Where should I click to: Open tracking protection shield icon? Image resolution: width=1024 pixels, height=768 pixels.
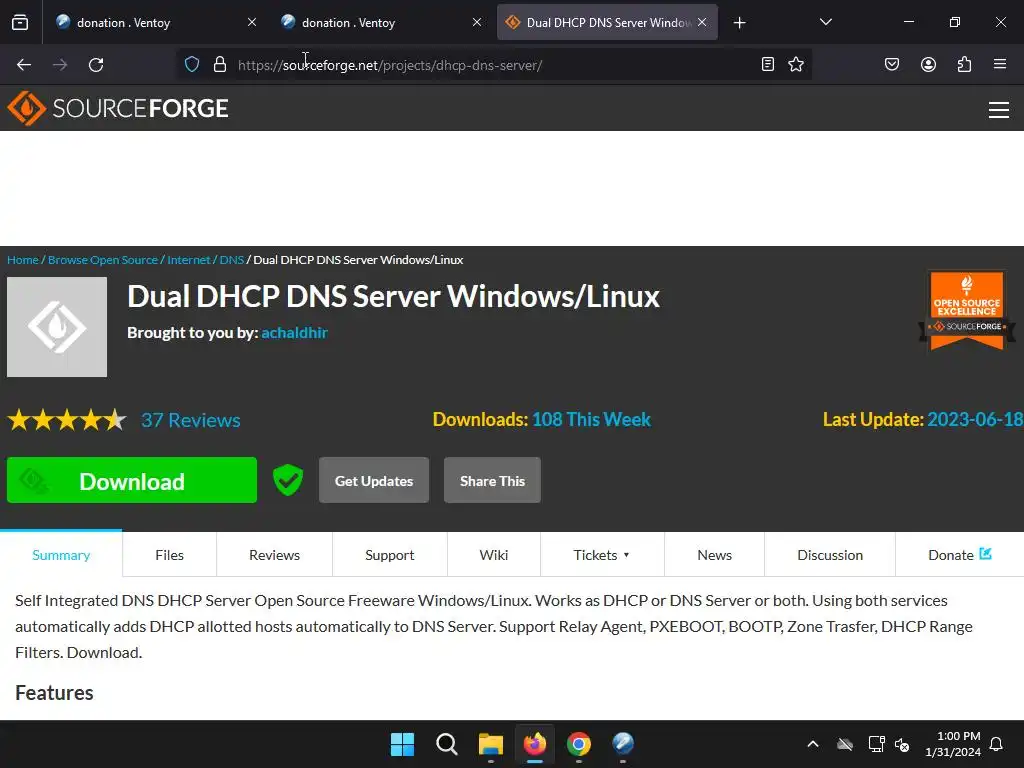tap(191, 65)
